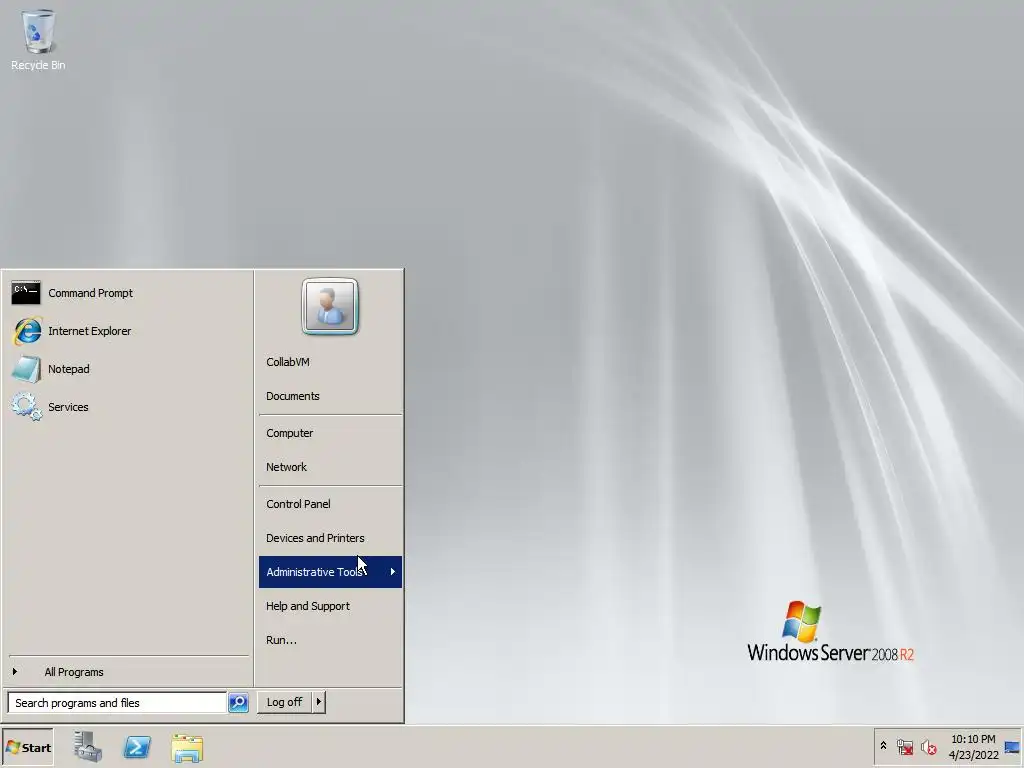The width and height of the screenshot is (1024, 768).
Task: Launch Command Prompt from Start menu
Action: 128,293
